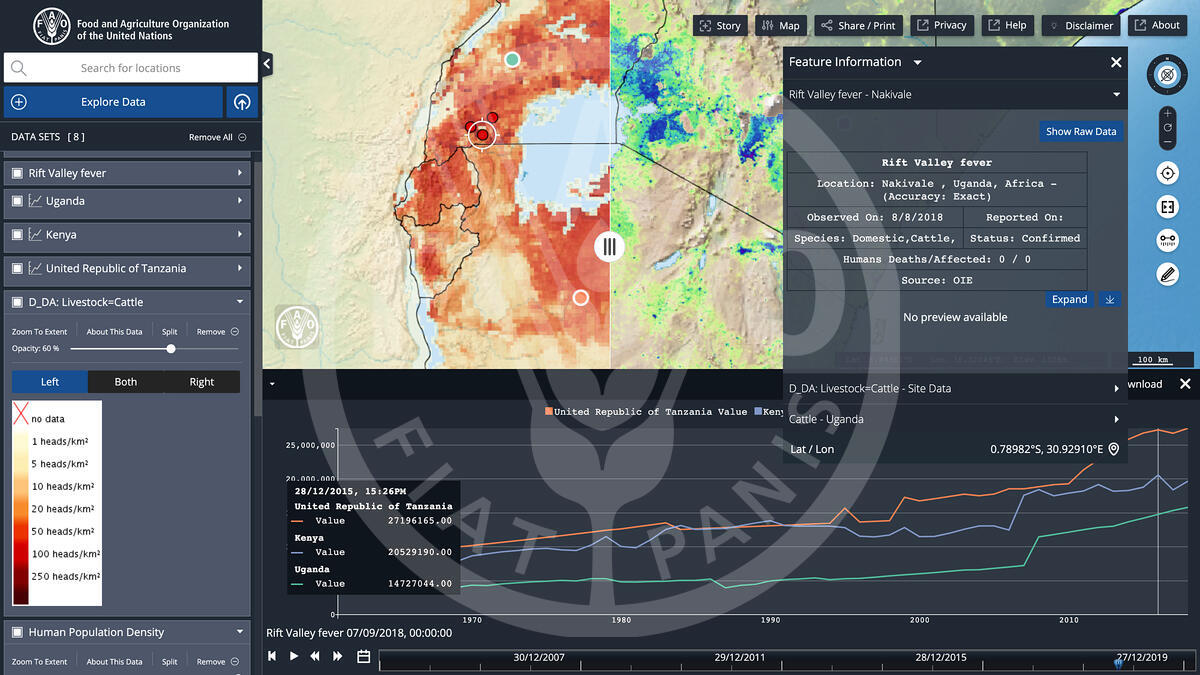Click the Expand button
Screen dimensions: 1200x675
[1069, 299]
